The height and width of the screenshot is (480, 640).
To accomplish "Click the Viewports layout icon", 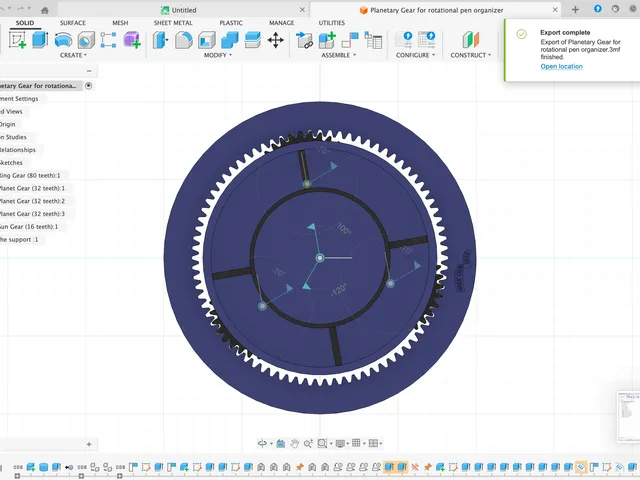I will (x=373, y=443).
